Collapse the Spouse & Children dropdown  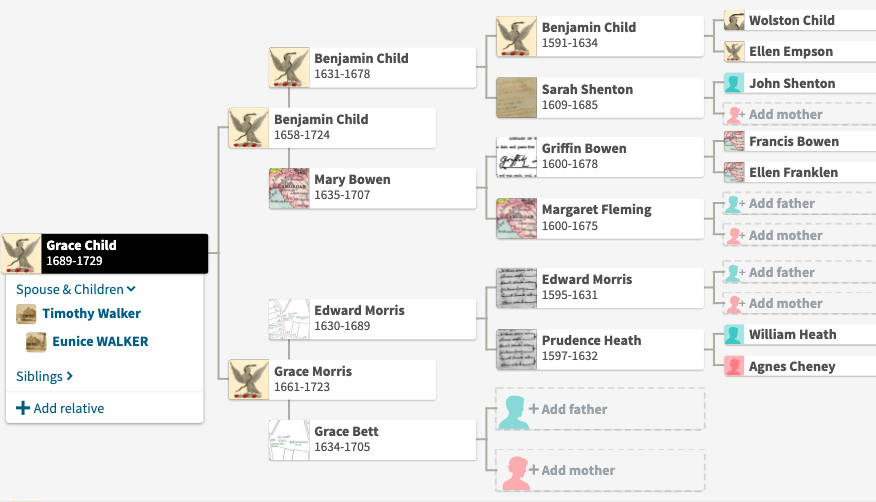coord(76,289)
